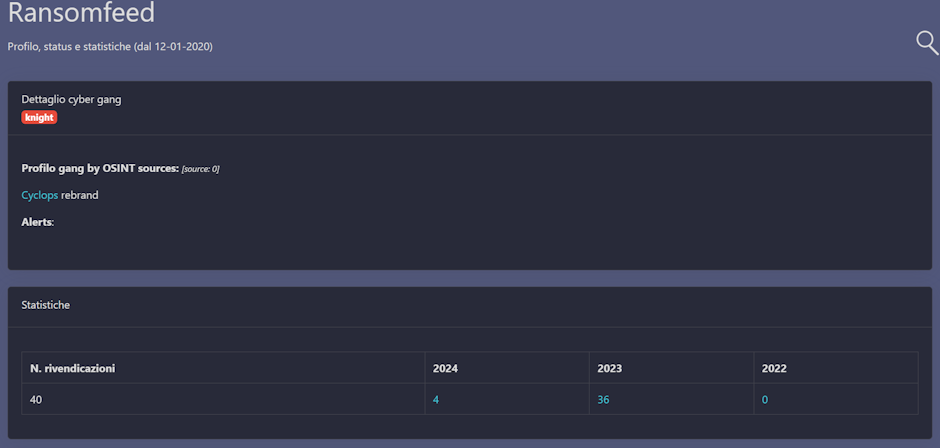Click the 2023 column header
This screenshot has width=940, height=448.
[610, 368]
